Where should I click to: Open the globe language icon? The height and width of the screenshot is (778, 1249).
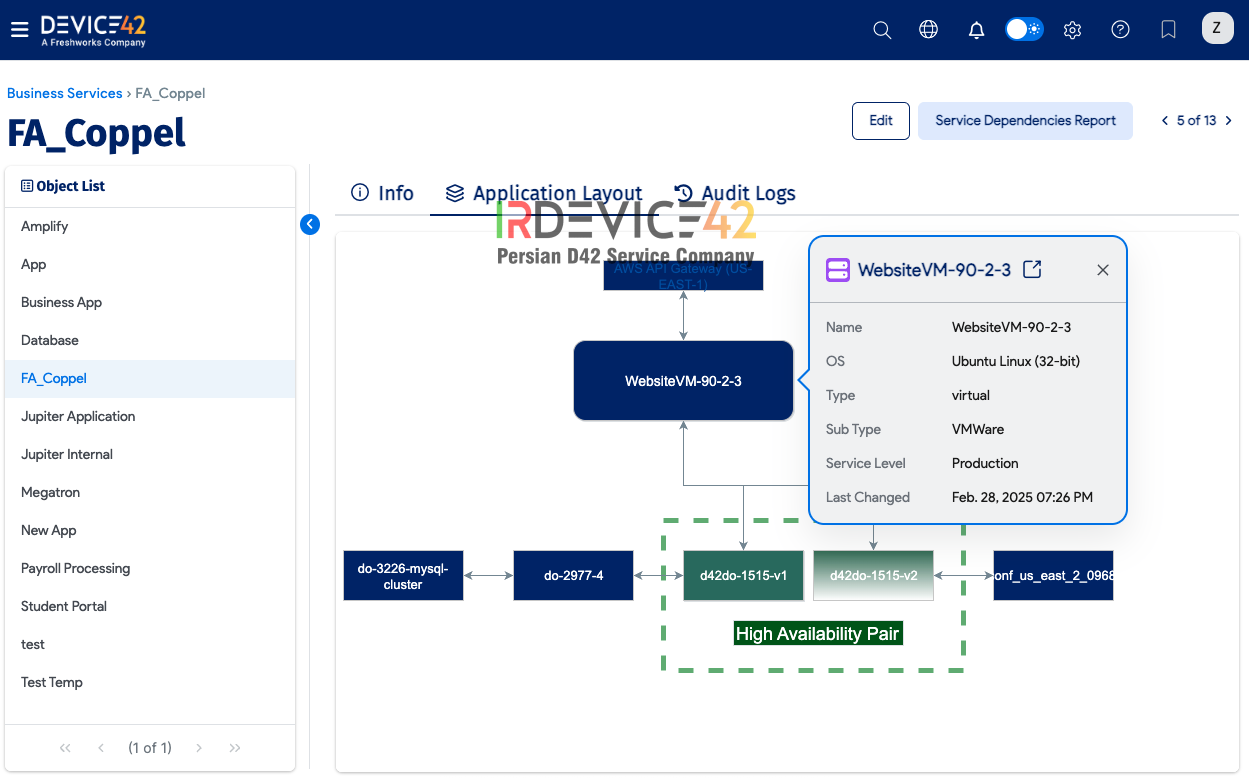(x=929, y=30)
